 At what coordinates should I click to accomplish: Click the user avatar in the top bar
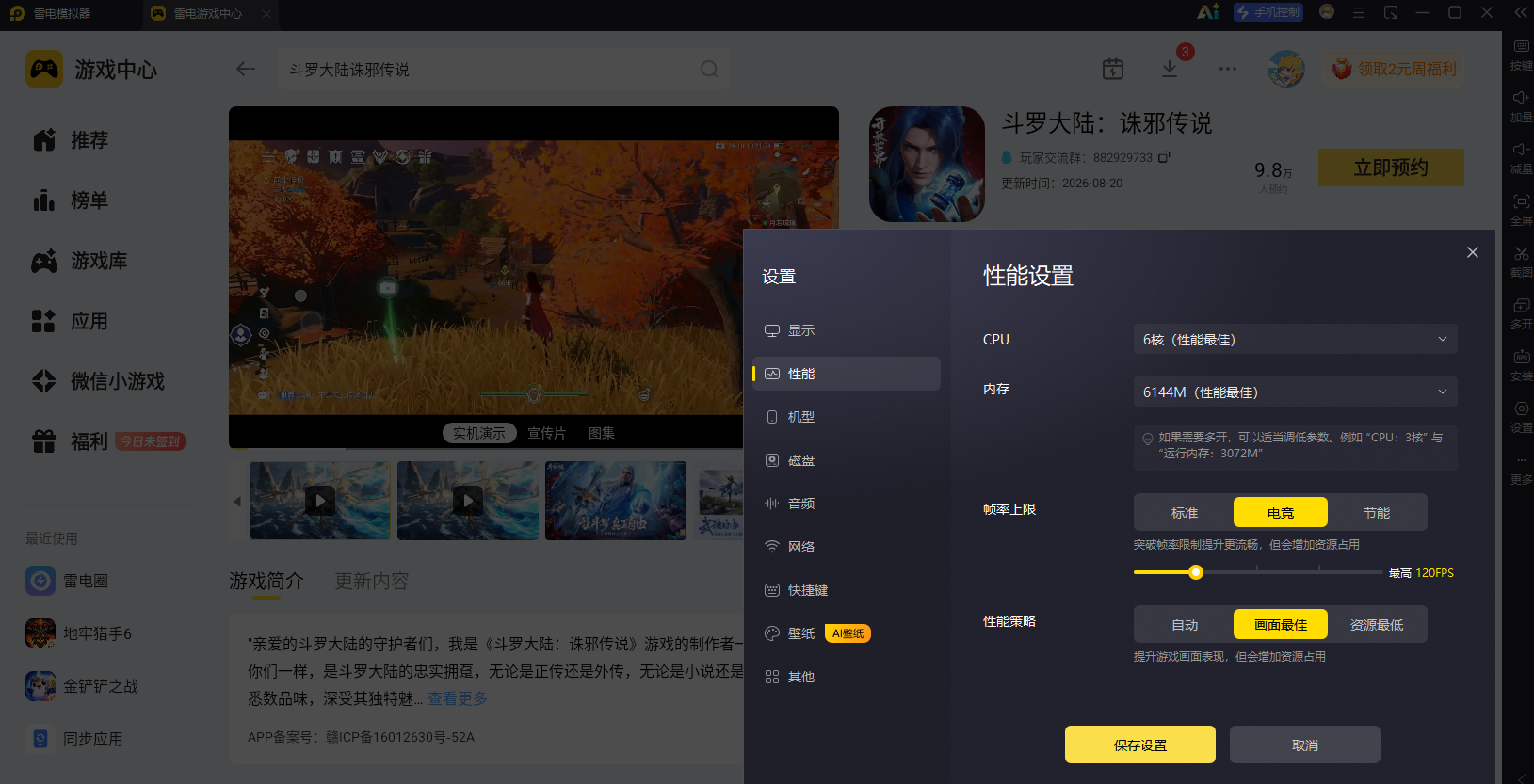[x=1286, y=69]
